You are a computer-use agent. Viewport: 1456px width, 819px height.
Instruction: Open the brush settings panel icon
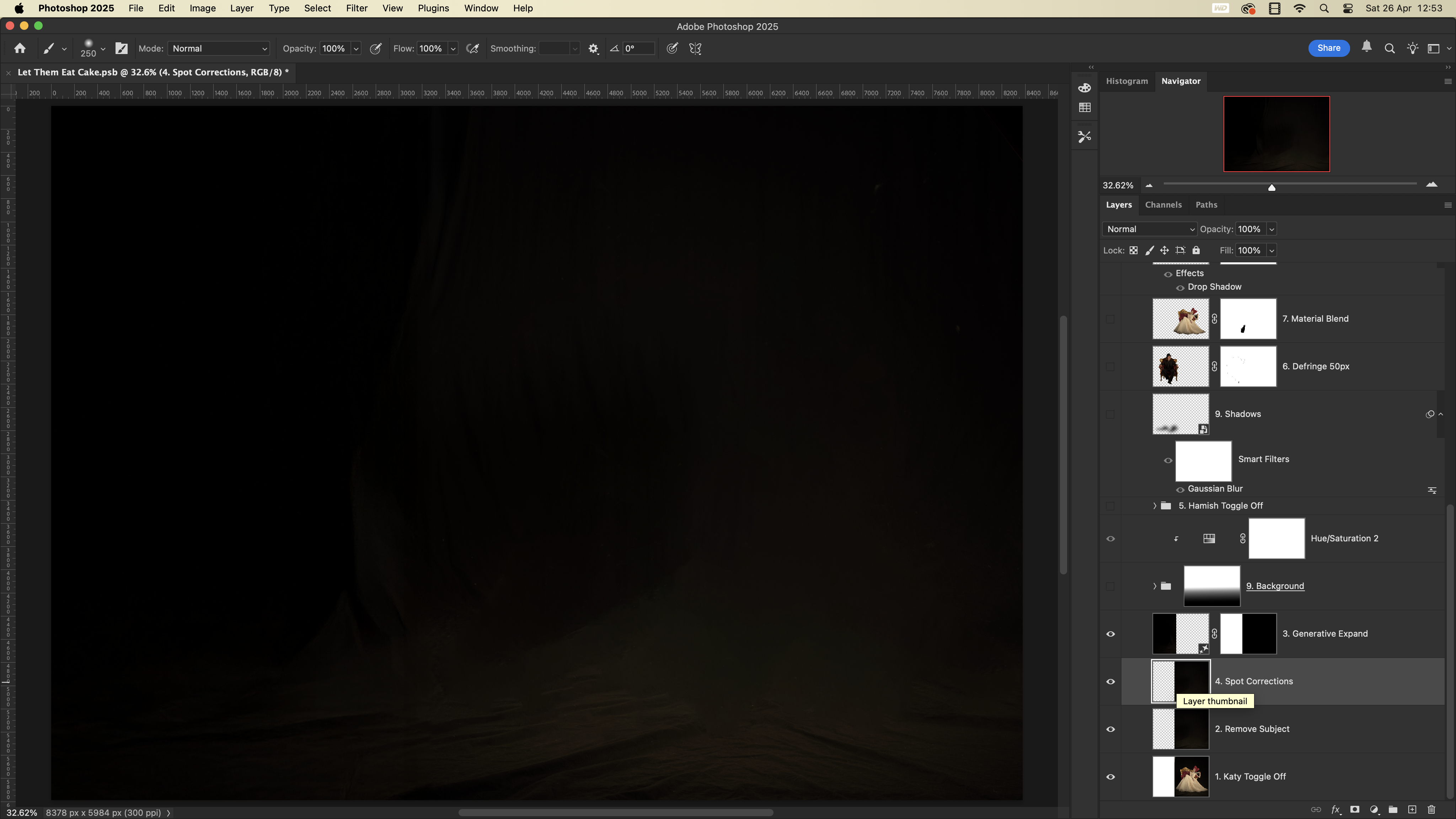(x=122, y=49)
